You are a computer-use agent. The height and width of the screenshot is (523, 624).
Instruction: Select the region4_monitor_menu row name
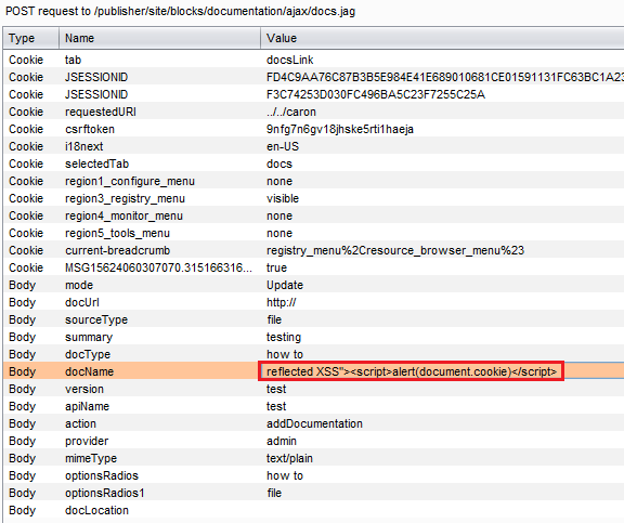[x=124, y=216]
